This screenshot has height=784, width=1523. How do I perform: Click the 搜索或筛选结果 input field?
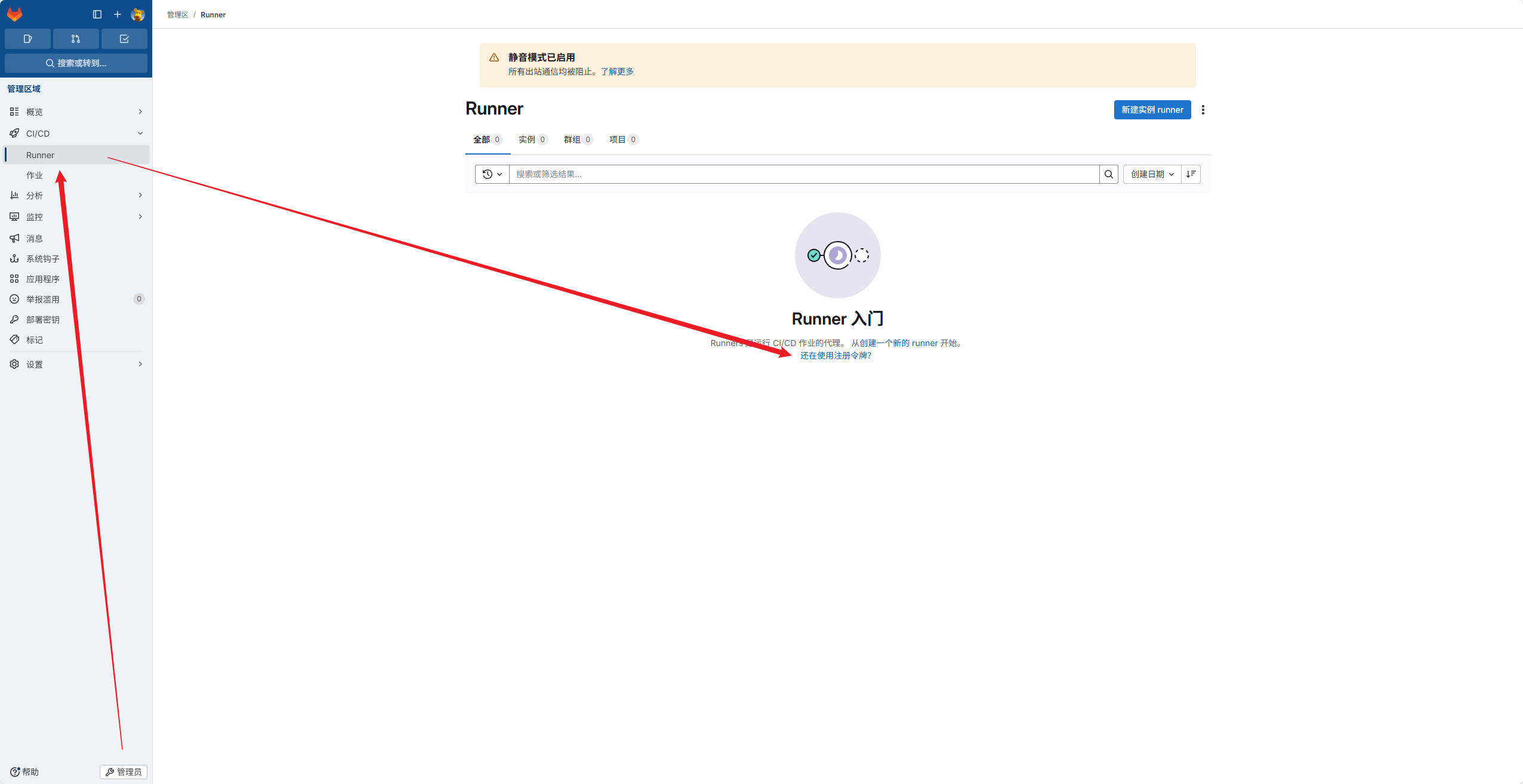[803, 174]
